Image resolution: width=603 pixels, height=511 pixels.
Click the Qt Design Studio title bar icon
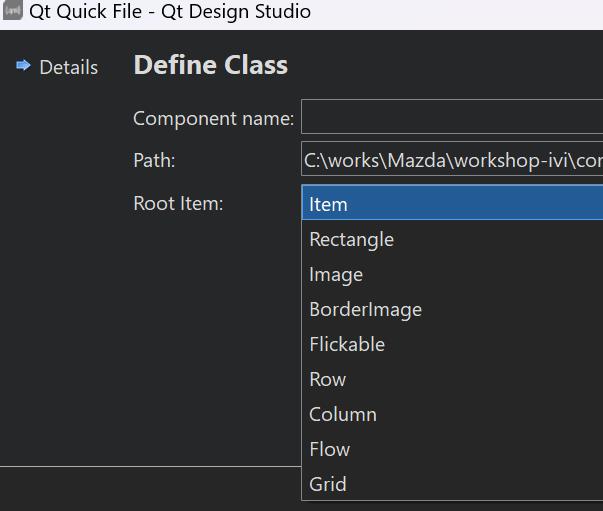click(x=13, y=12)
